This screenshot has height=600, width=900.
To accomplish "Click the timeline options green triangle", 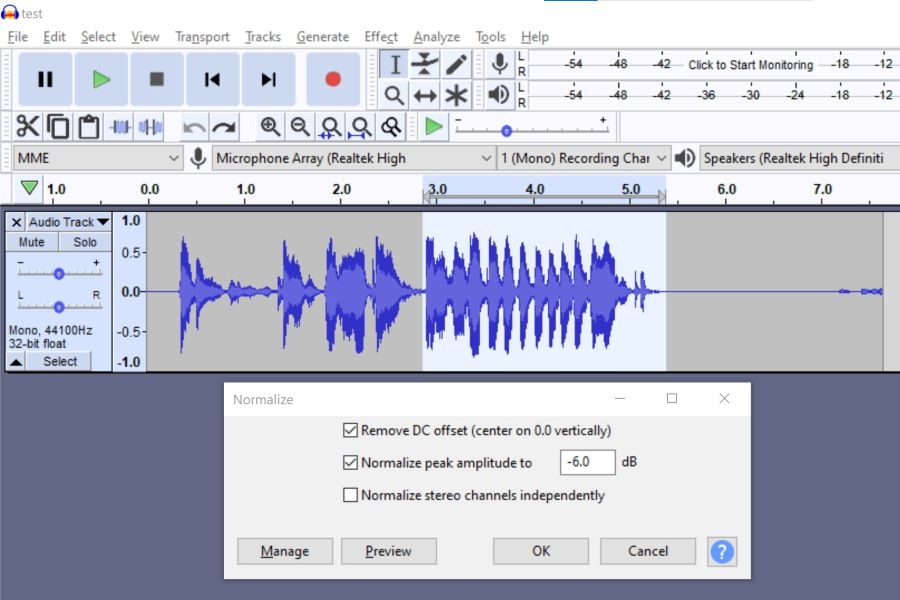I will tap(29, 188).
